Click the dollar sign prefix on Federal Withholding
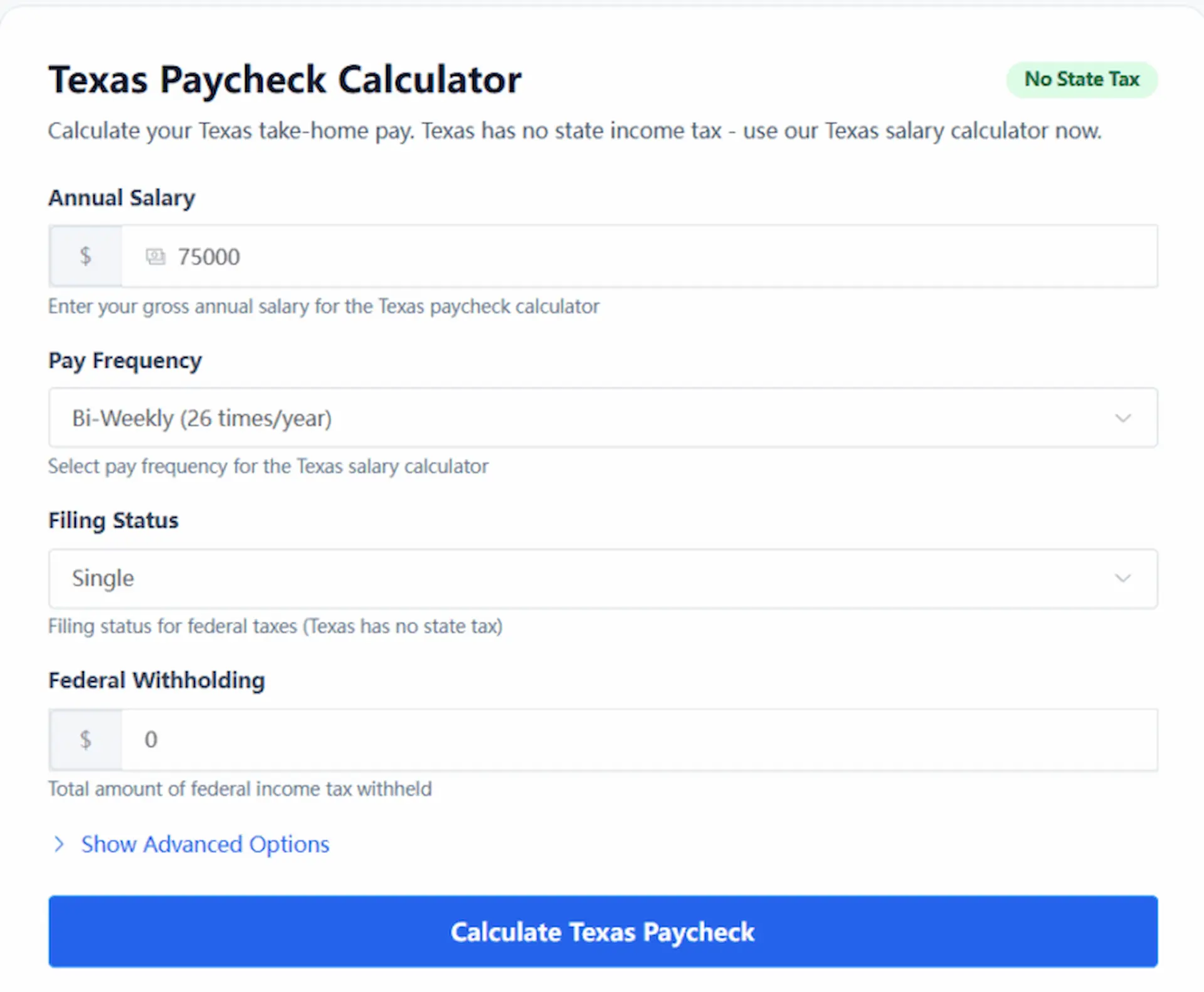 pos(85,739)
